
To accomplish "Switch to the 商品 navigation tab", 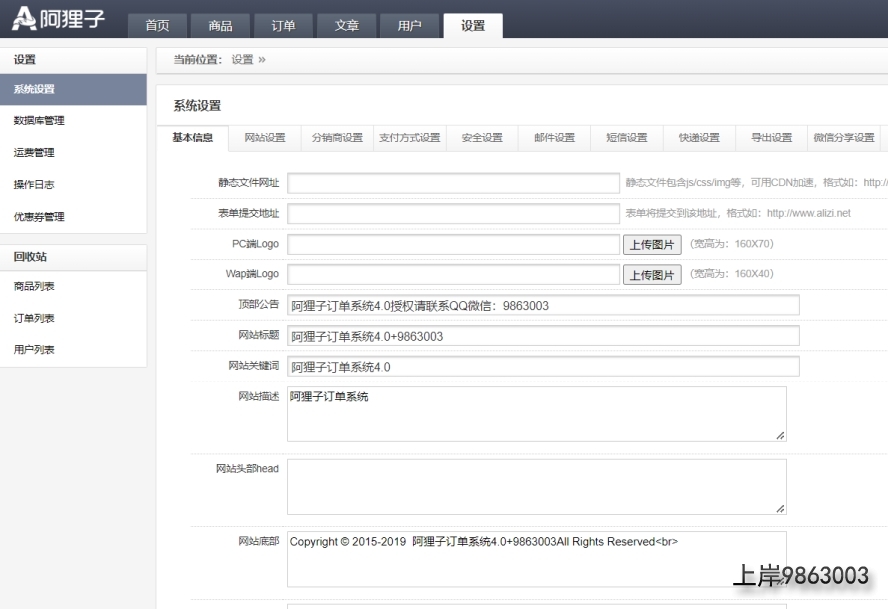I will coord(220,26).
